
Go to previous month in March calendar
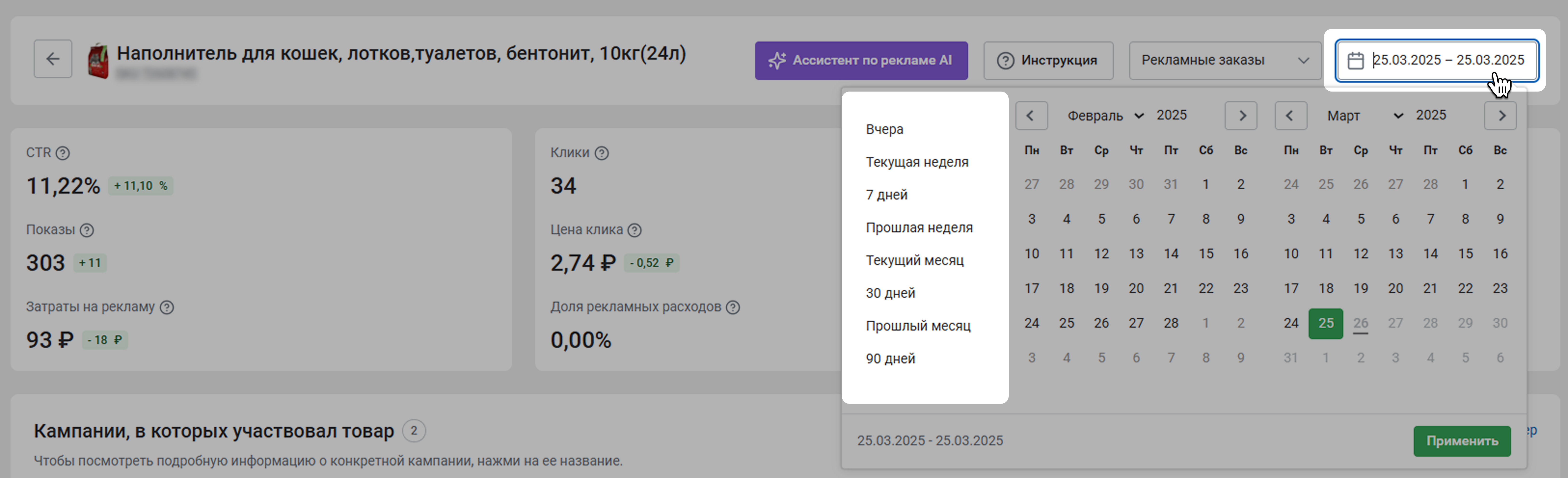(x=1291, y=116)
